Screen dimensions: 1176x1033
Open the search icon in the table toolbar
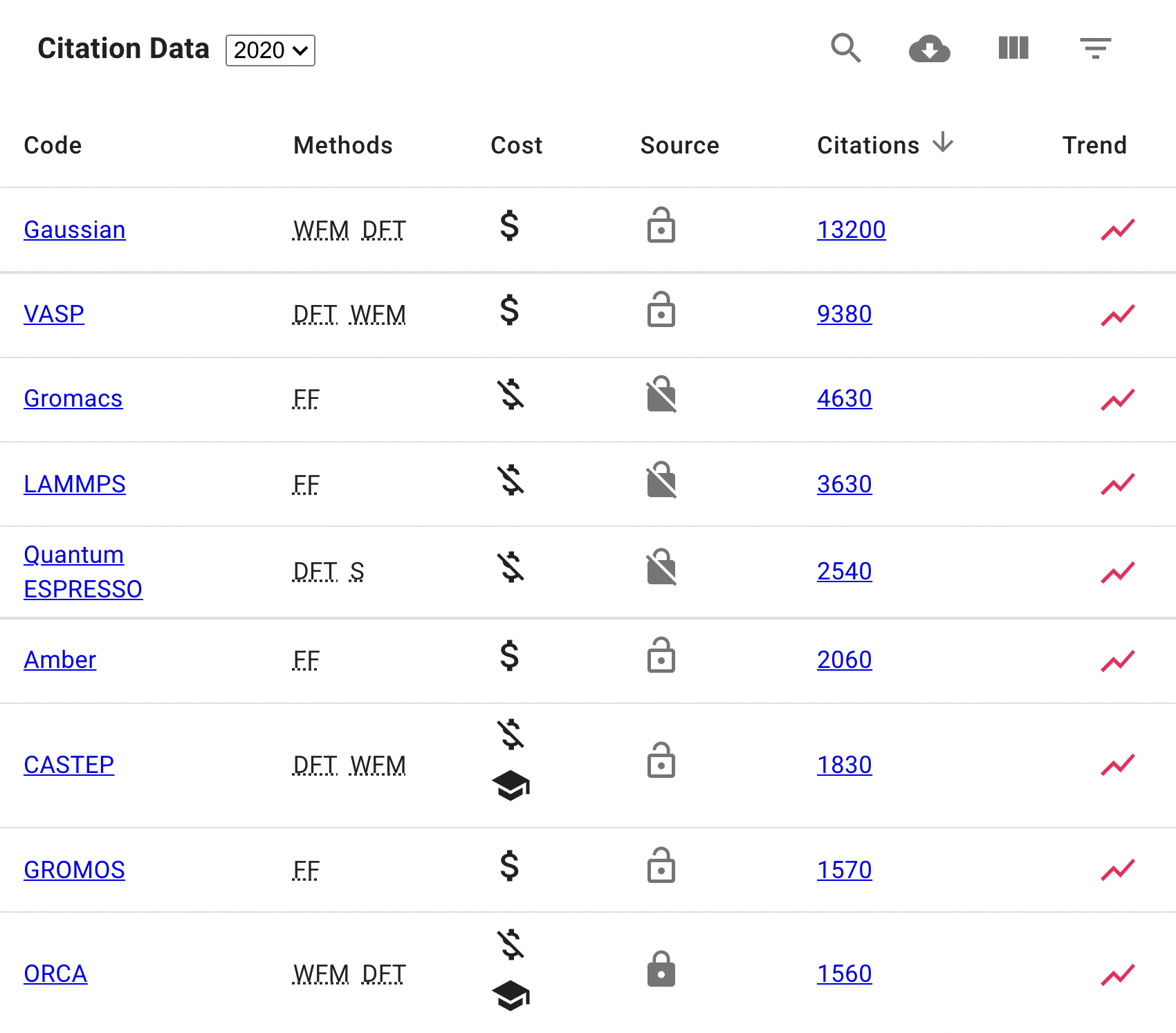[x=845, y=48]
